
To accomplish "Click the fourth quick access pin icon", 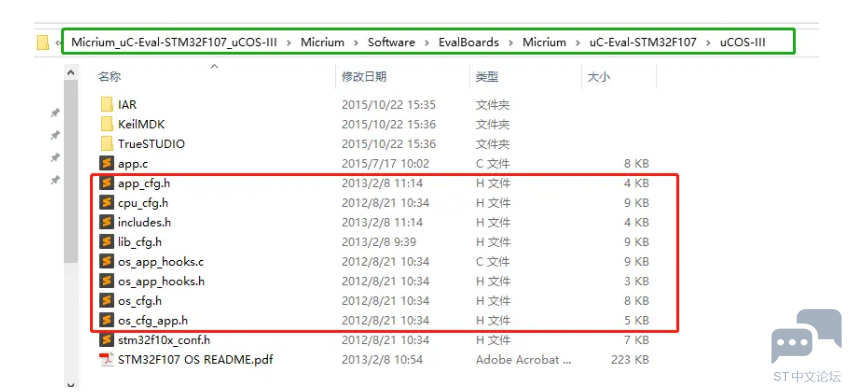I will point(55,179).
